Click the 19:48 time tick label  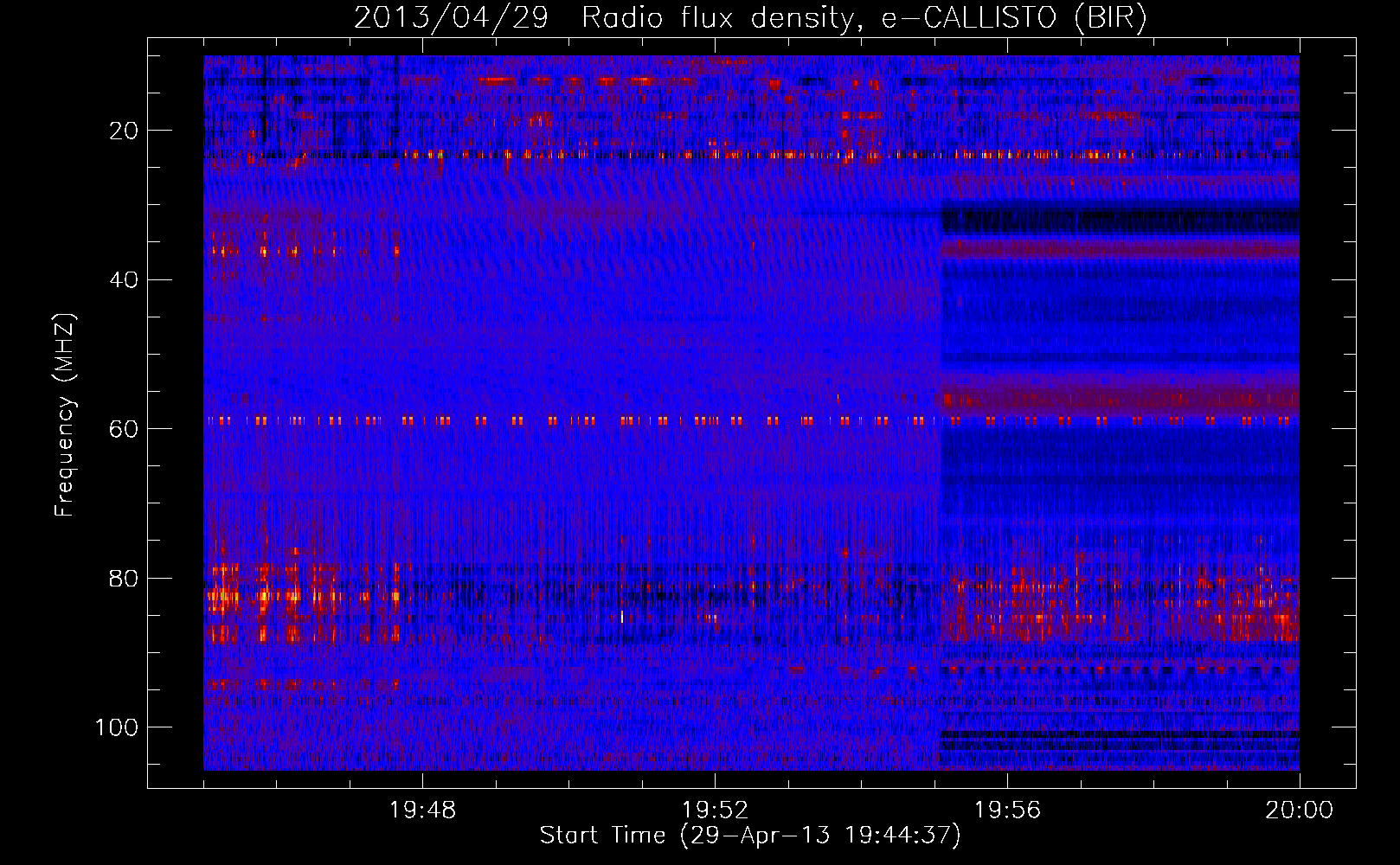(422, 811)
